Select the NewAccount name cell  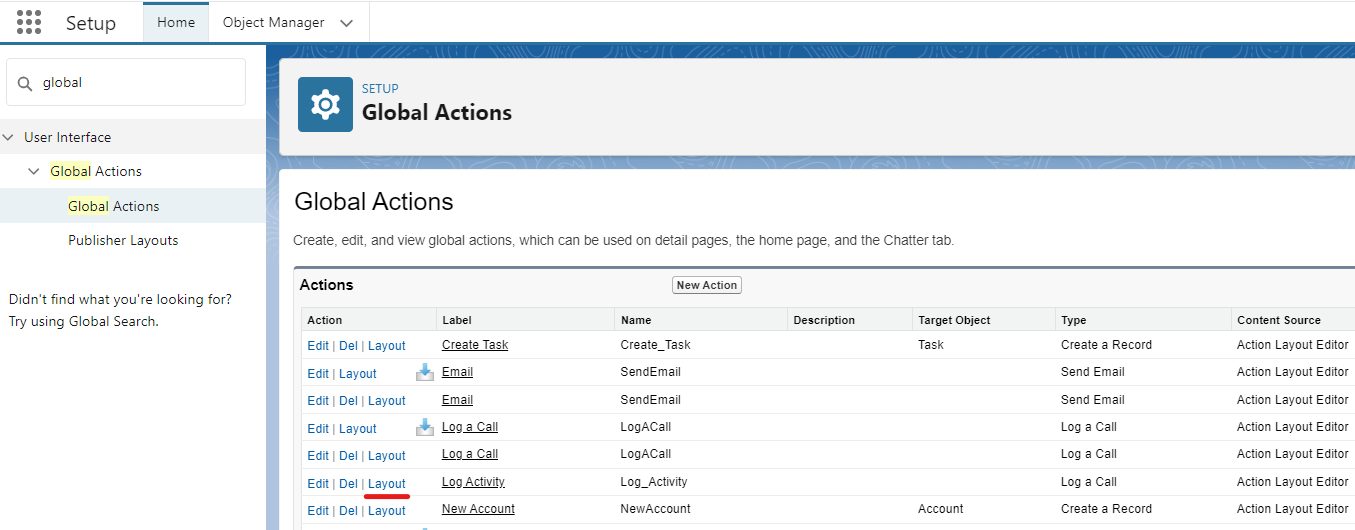coord(656,509)
